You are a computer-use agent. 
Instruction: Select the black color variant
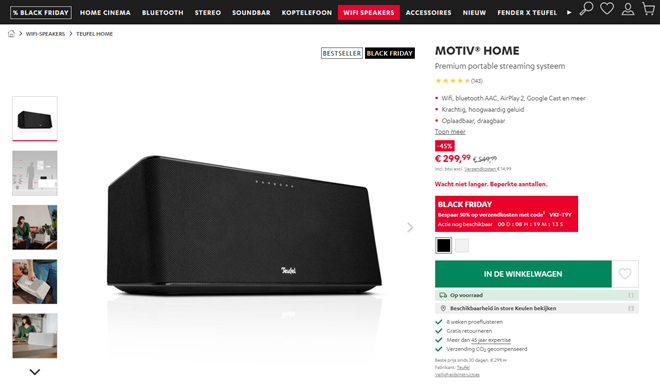point(443,245)
